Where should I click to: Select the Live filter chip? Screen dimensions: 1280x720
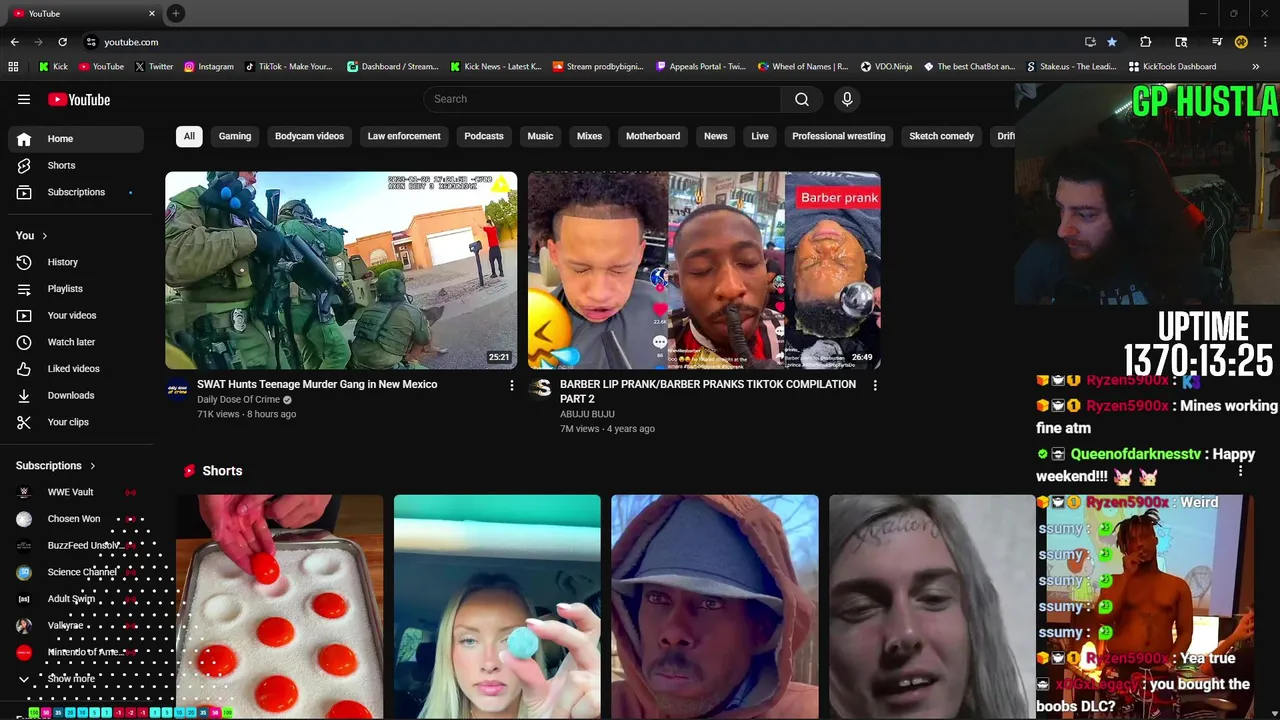tap(760, 136)
